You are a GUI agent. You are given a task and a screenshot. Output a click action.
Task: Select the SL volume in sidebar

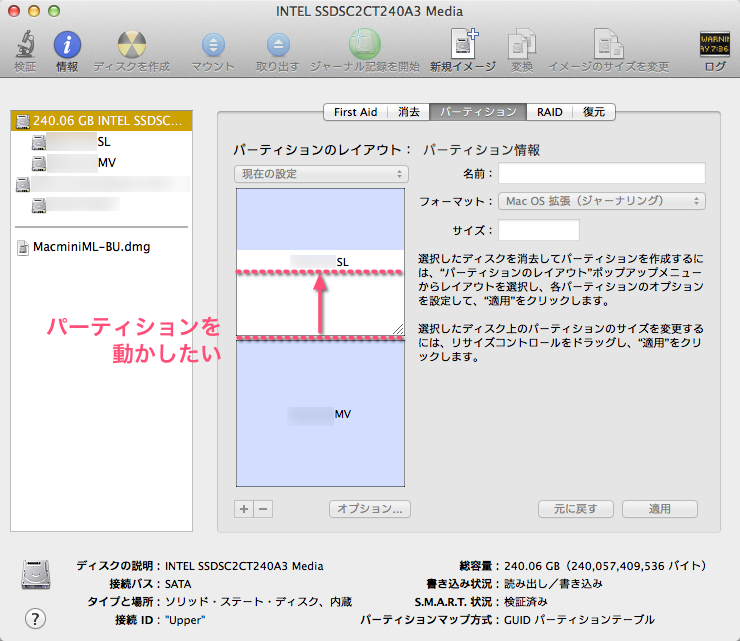[x=101, y=142]
